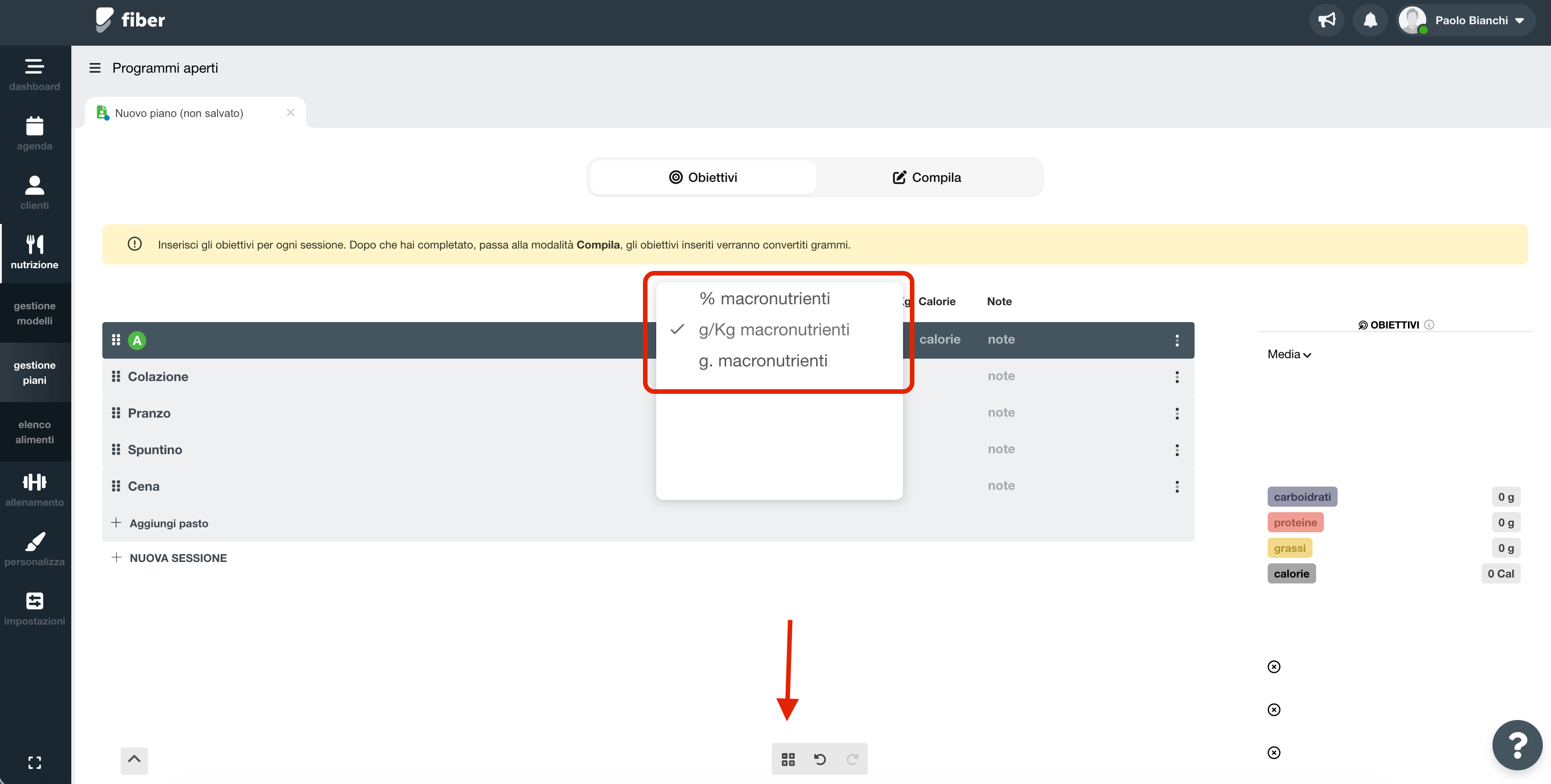Close the Nuovo piano tab
Screen dimensions: 1551x784
[x=290, y=112]
